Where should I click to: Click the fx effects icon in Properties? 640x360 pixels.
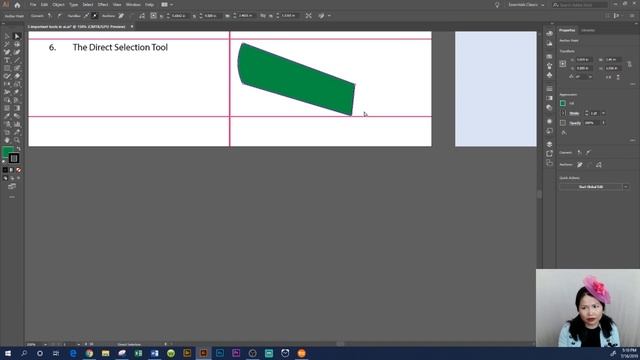click(564, 133)
